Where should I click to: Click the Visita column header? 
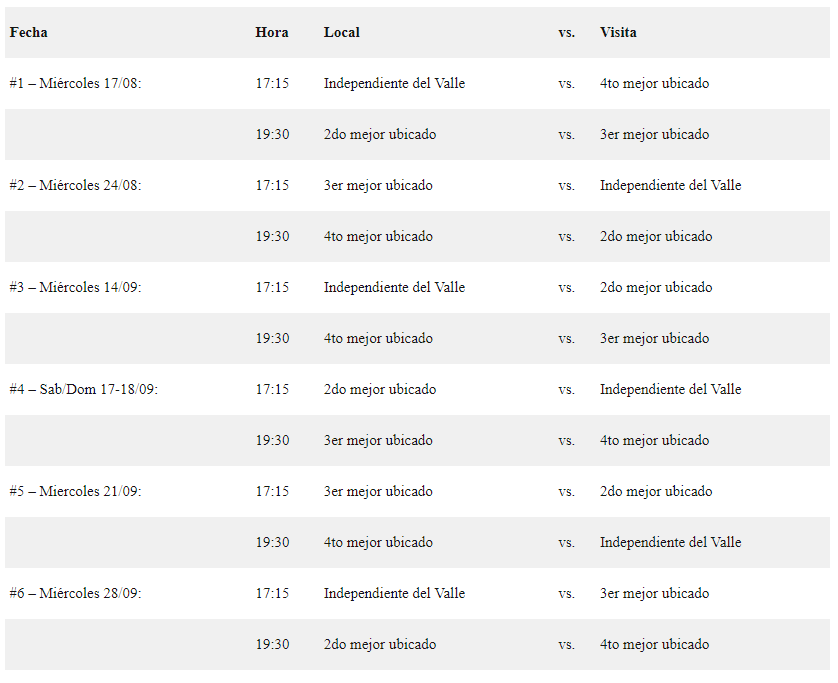click(x=618, y=32)
